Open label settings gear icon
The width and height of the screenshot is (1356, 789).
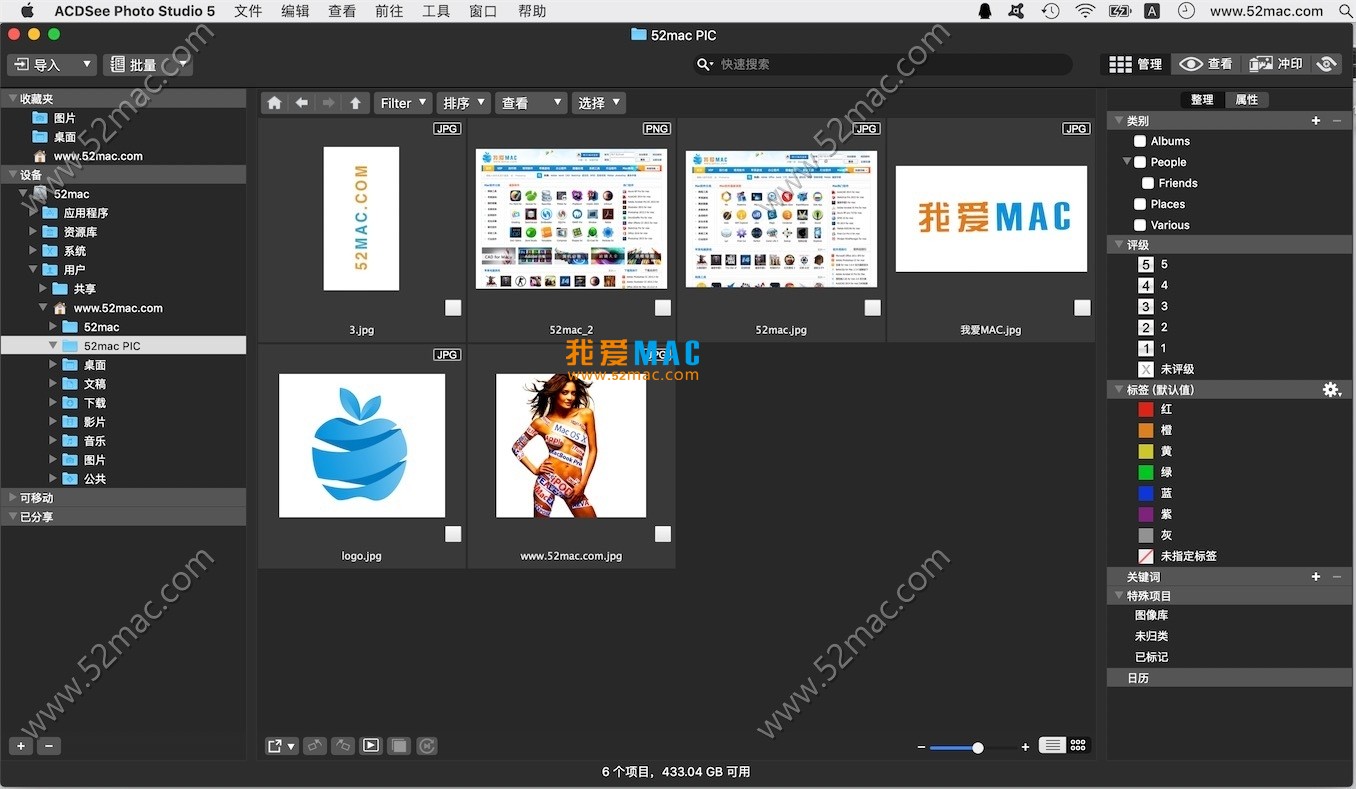(1331, 390)
